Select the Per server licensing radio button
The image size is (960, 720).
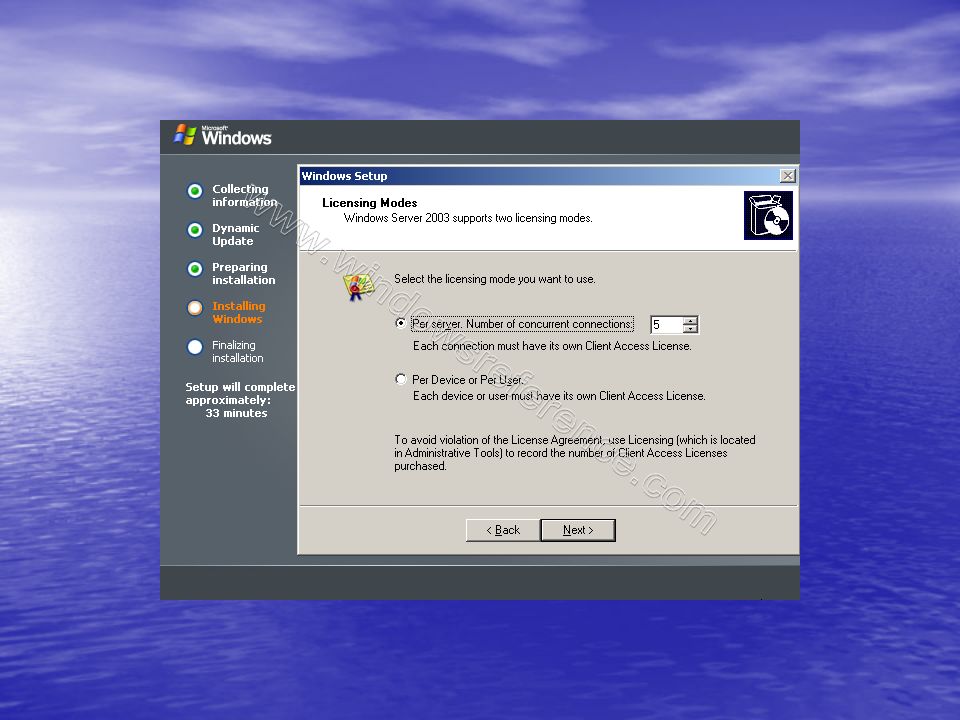click(x=400, y=323)
